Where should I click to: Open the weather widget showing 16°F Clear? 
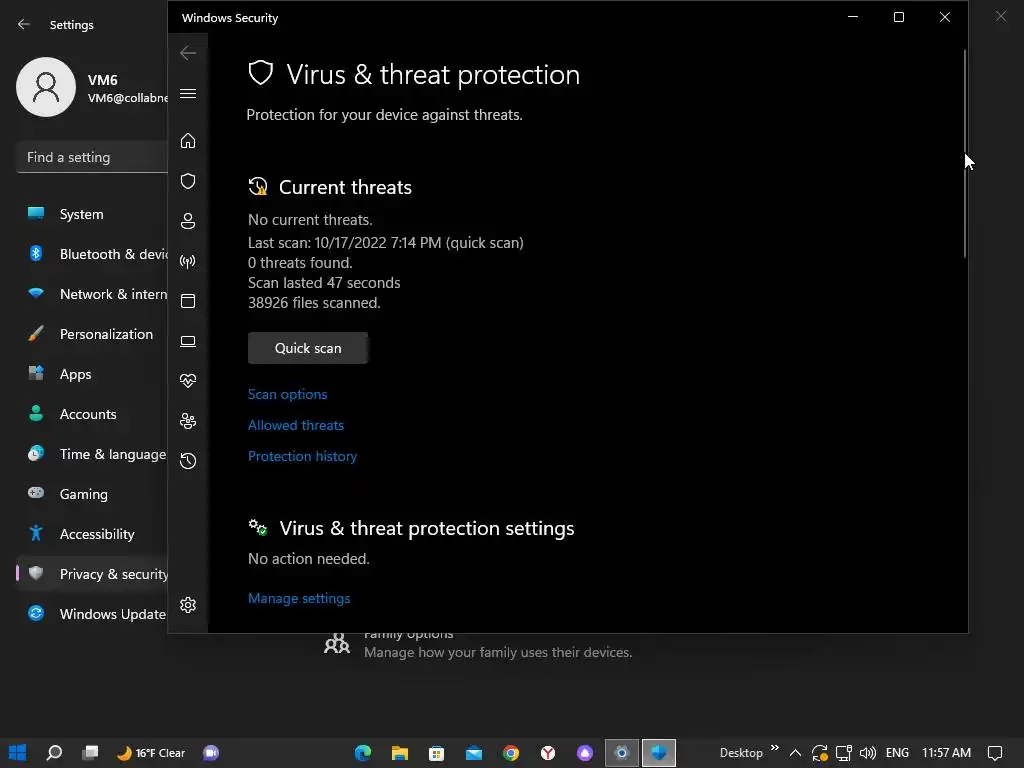click(x=151, y=753)
